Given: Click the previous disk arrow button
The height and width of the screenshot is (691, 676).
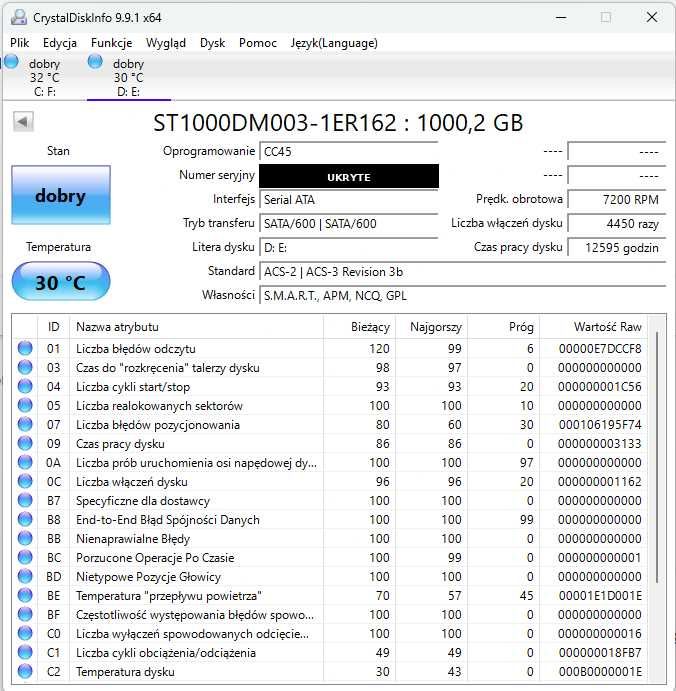Looking at the screenshot, I should pyautogui.click(x=23, y=122).
